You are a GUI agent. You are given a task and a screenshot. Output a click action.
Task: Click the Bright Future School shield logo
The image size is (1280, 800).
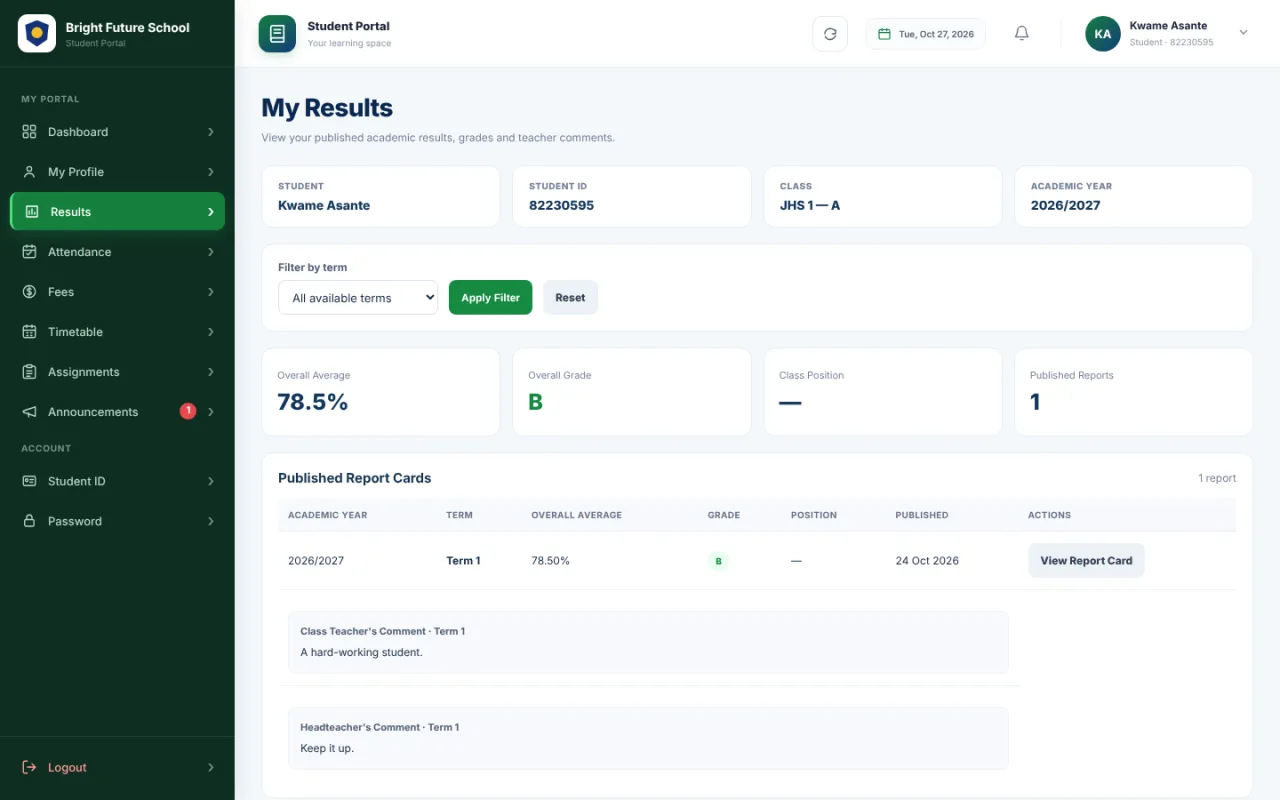click(x=37, y=34)
